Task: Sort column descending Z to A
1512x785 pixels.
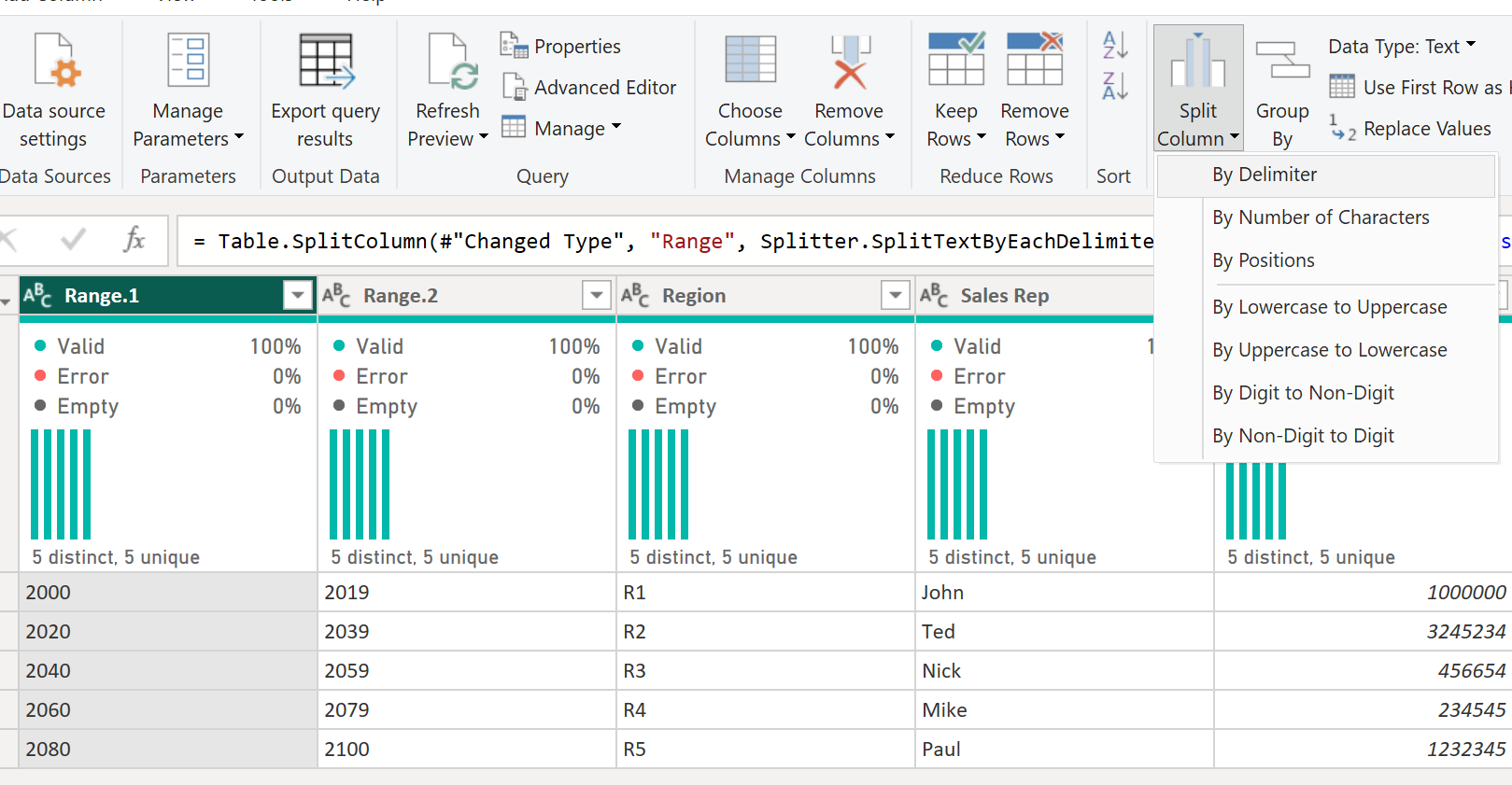Action: 1114,86
